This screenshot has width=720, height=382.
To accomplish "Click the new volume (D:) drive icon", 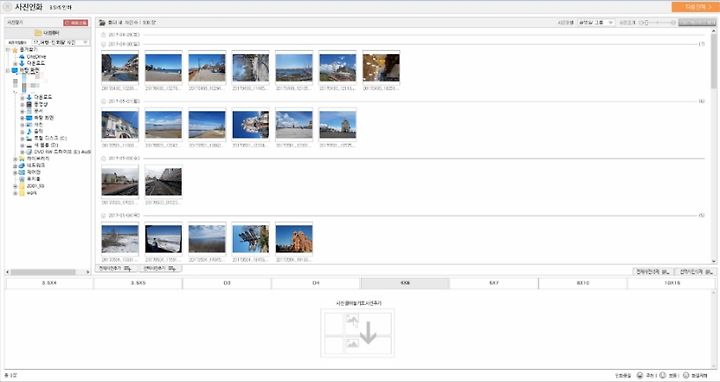I will click(29, 145).
